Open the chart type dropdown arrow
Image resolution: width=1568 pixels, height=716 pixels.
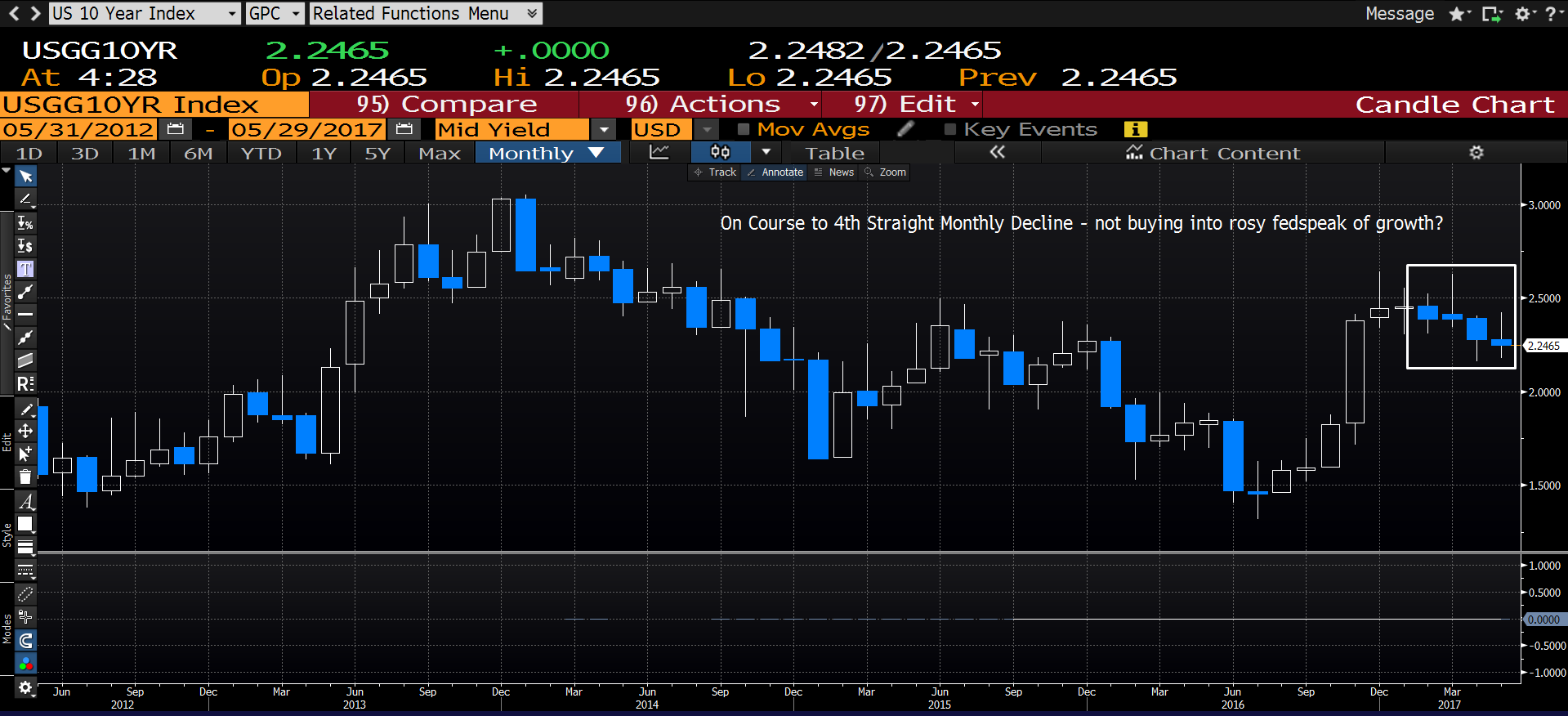(x=766, y=152)
